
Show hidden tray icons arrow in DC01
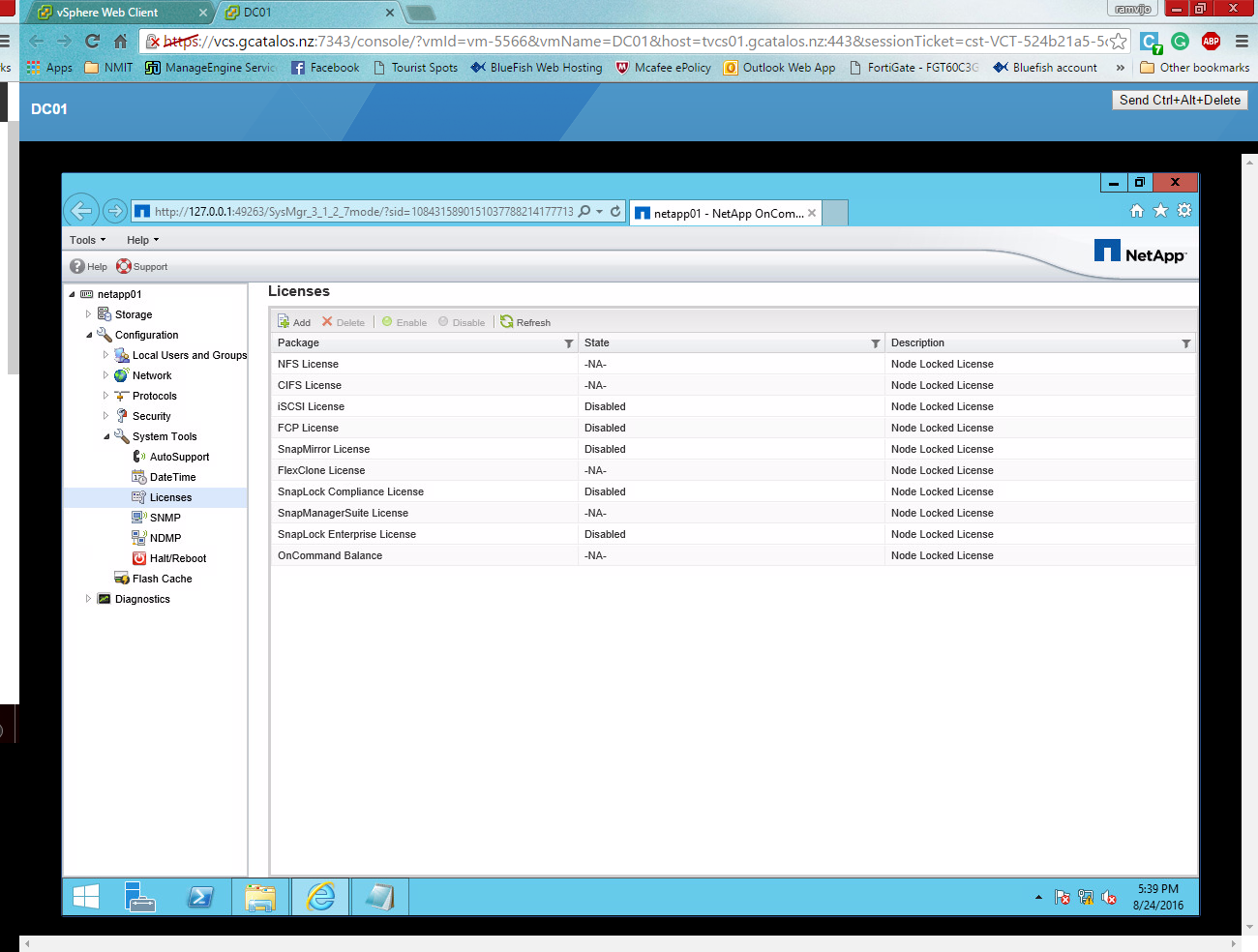click(x=1038, y=898)
